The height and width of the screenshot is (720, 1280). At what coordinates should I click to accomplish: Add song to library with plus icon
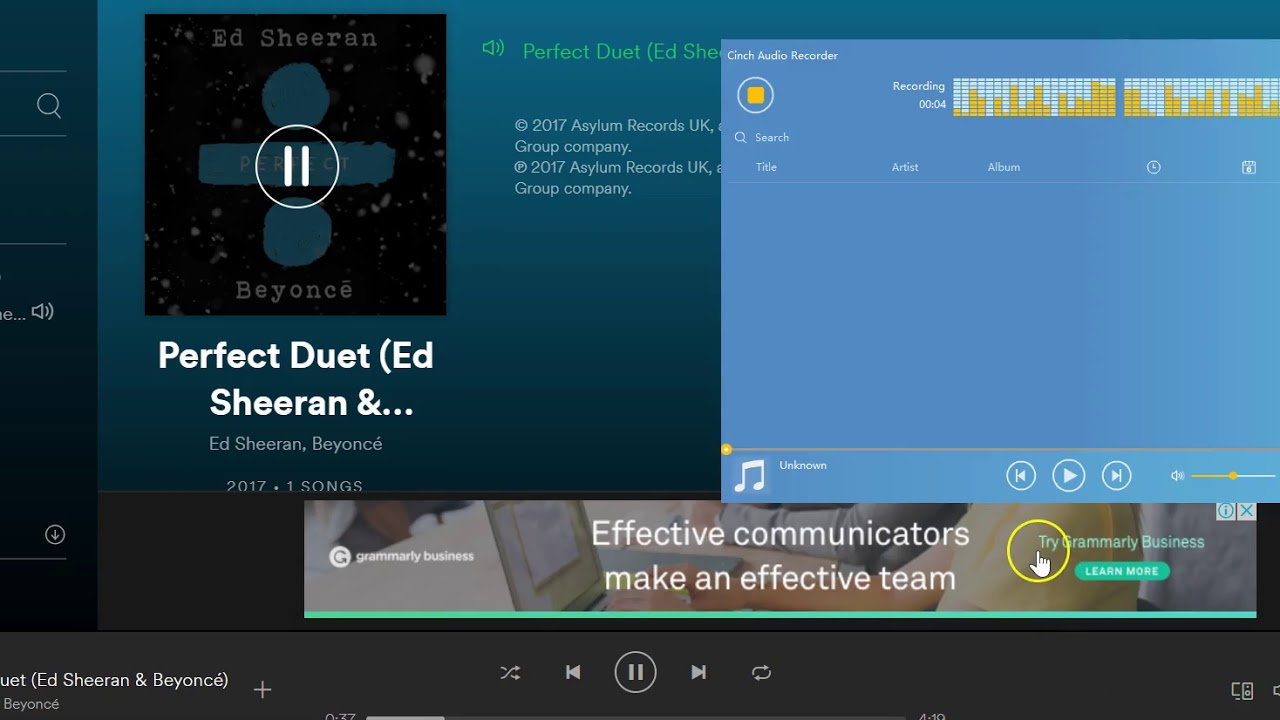coord(262,689)
